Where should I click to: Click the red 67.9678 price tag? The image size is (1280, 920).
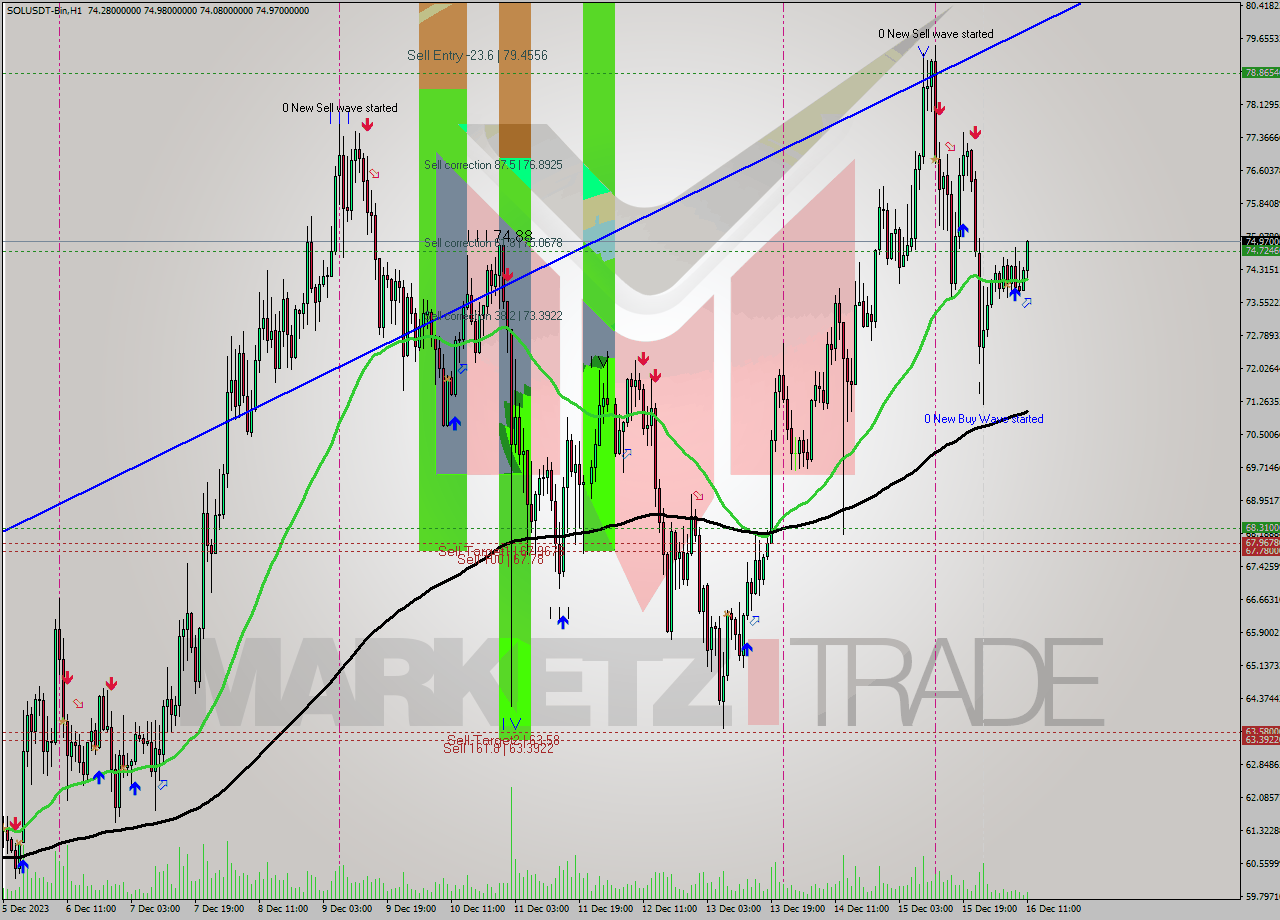(x=1260, y=543)
